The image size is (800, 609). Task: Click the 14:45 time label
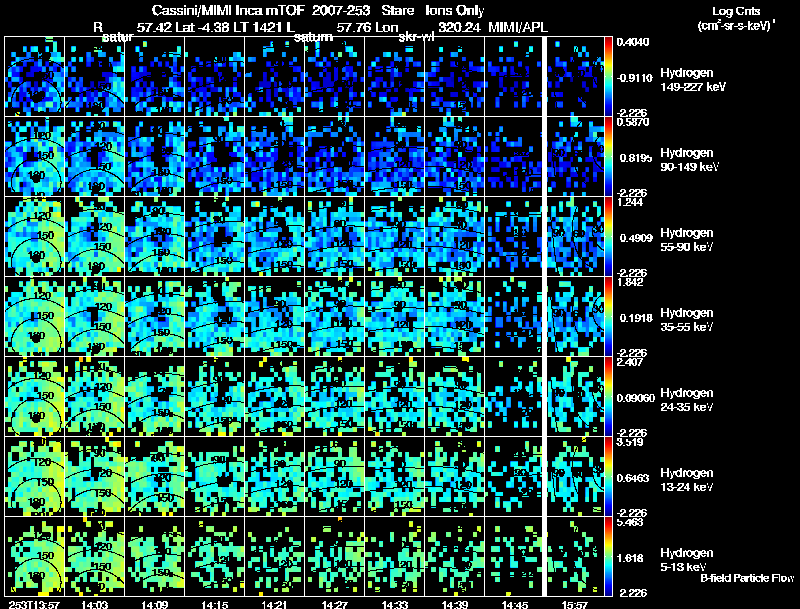[515, 604]
